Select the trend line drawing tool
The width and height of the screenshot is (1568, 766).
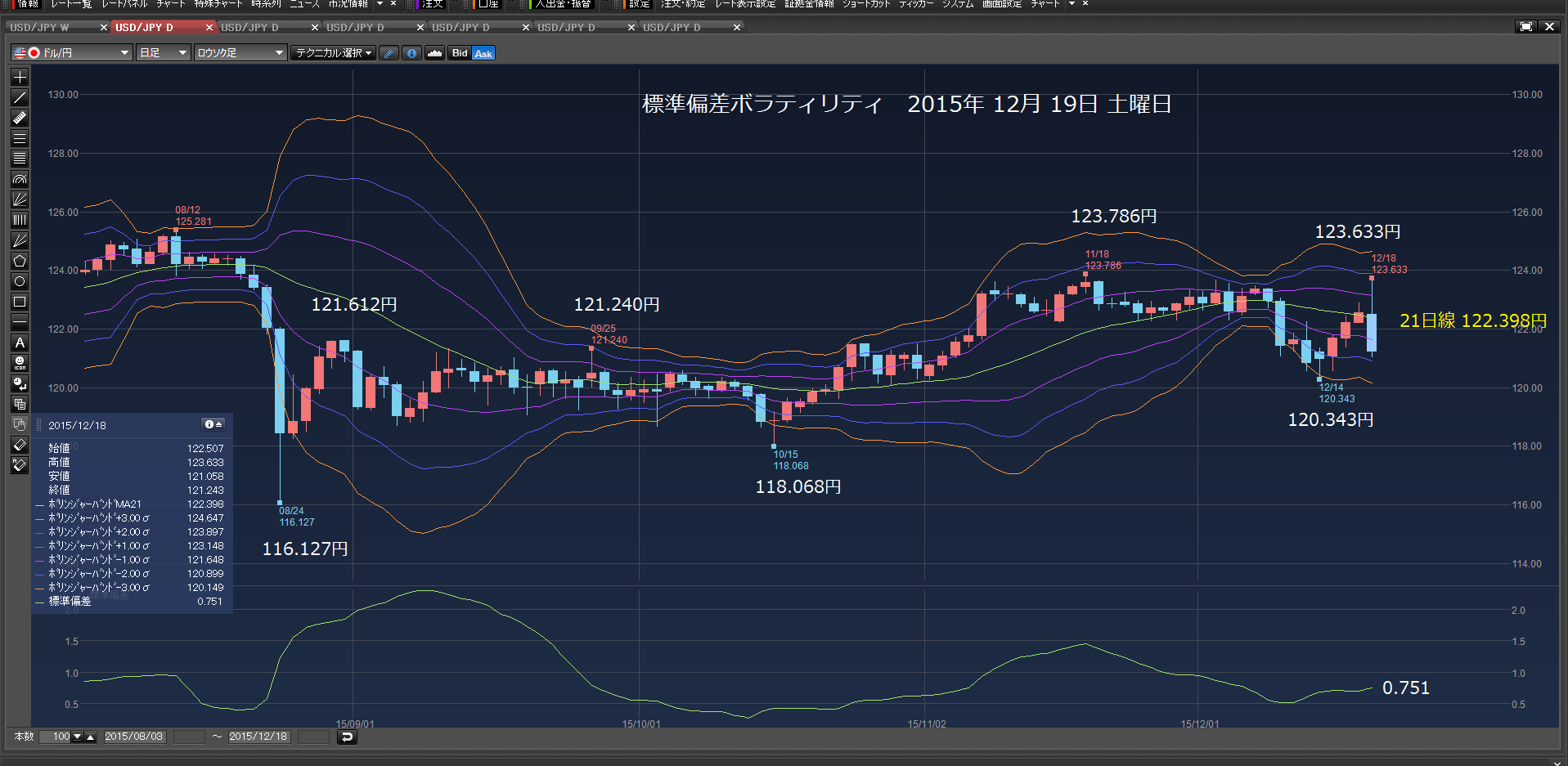coord(20,97)
